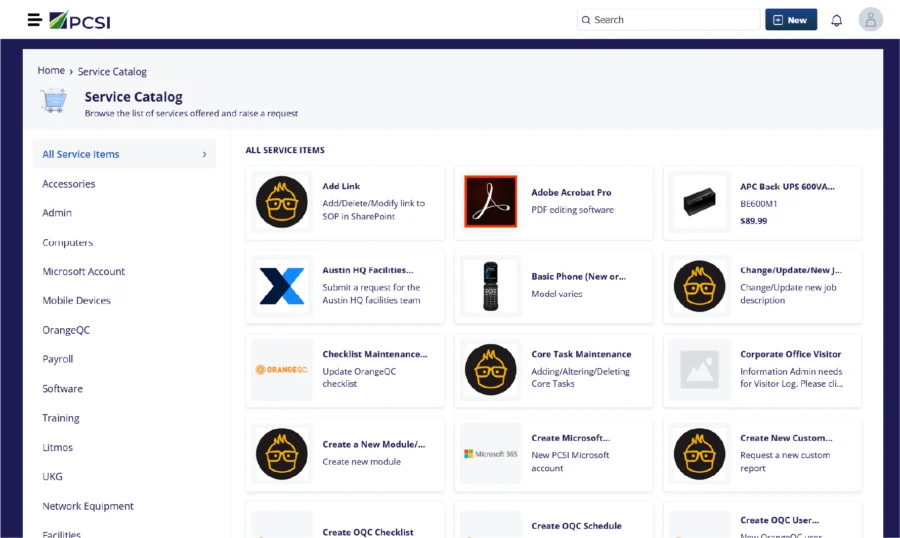Click the Add Link mascot icon
900x538 pixels.
pyautogui.click(x=281, y=202)
